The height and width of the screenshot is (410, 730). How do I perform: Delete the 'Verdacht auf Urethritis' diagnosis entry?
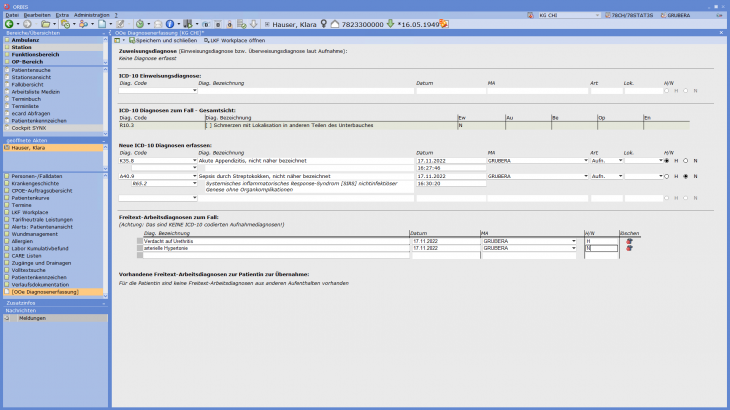pyautogui.click(x=628, y=241)
